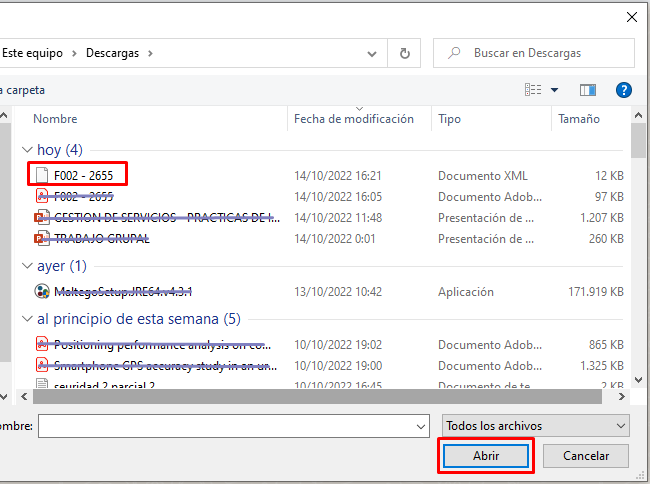Click the file name input field
The height and width of the screenshot is (484, 650).
234,426
